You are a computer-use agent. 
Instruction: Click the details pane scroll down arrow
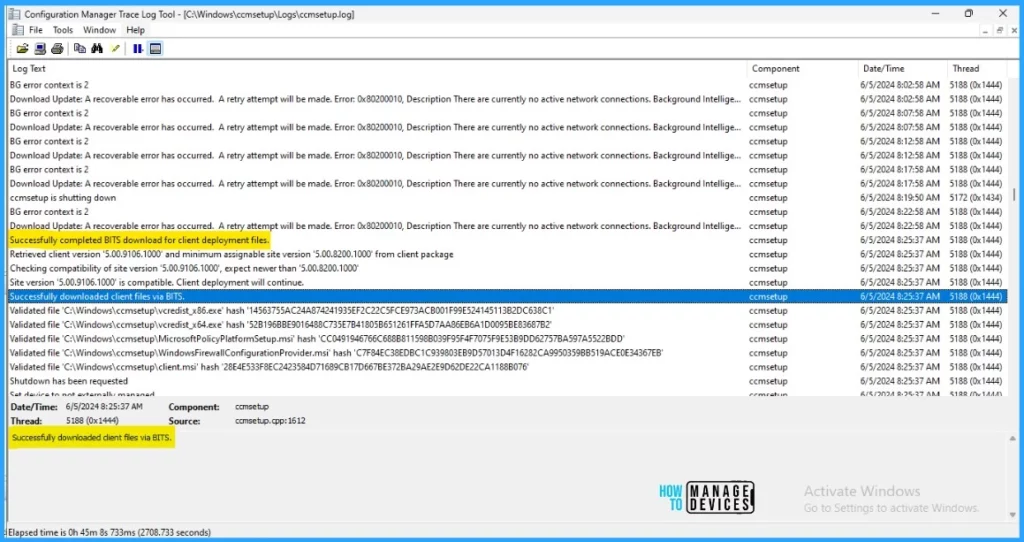coord(1013,515)
